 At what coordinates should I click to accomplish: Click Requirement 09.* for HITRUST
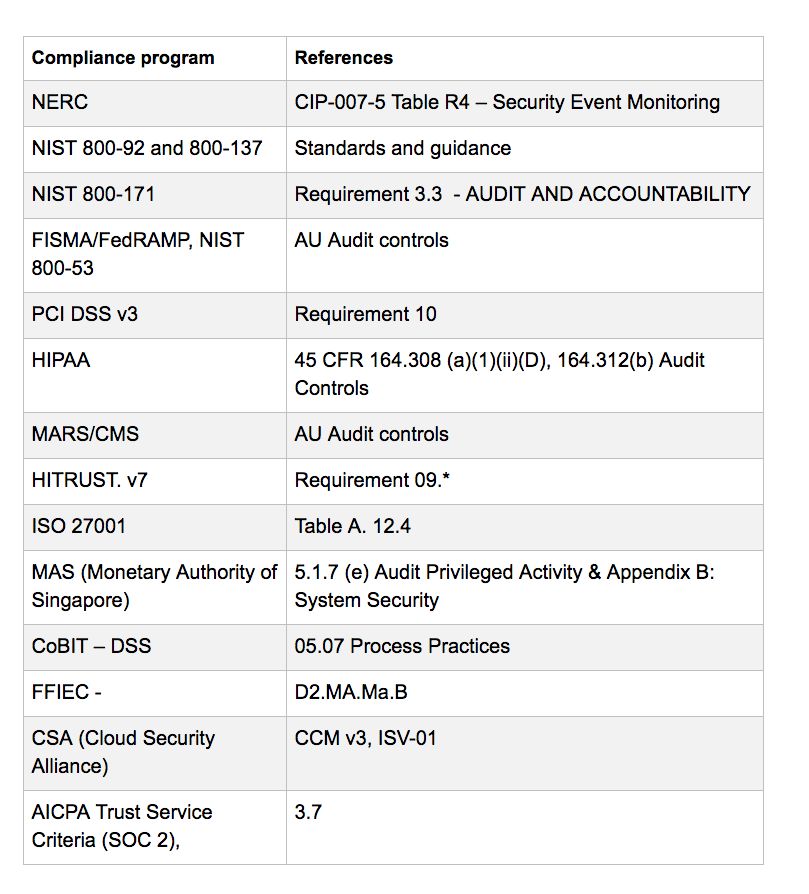click(x=372, y=480)
